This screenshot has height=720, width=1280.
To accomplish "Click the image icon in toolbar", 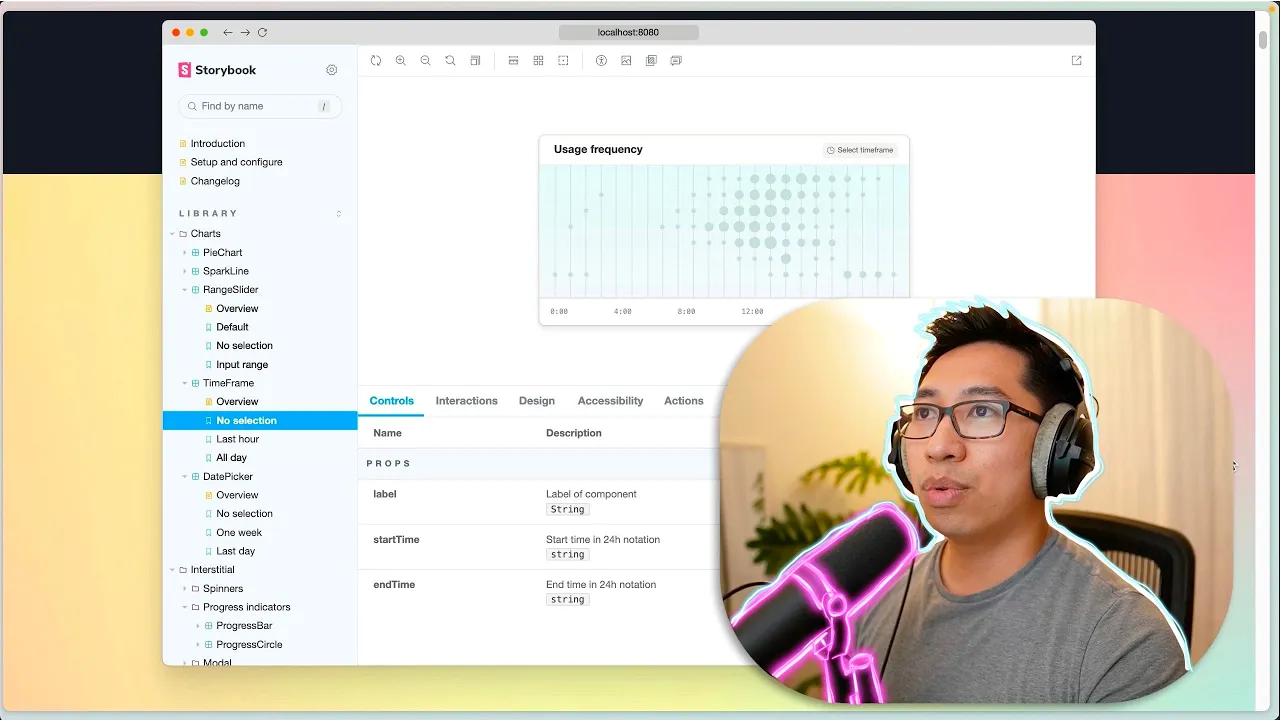I will [626, 61].
